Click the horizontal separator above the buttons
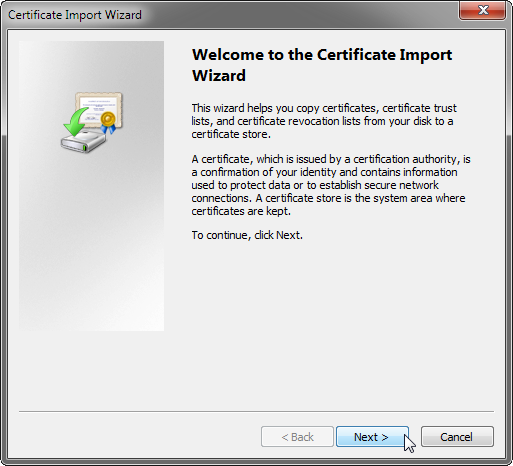Image resolution: width=513 pixels, height=466 pixels. click(256, 412)
